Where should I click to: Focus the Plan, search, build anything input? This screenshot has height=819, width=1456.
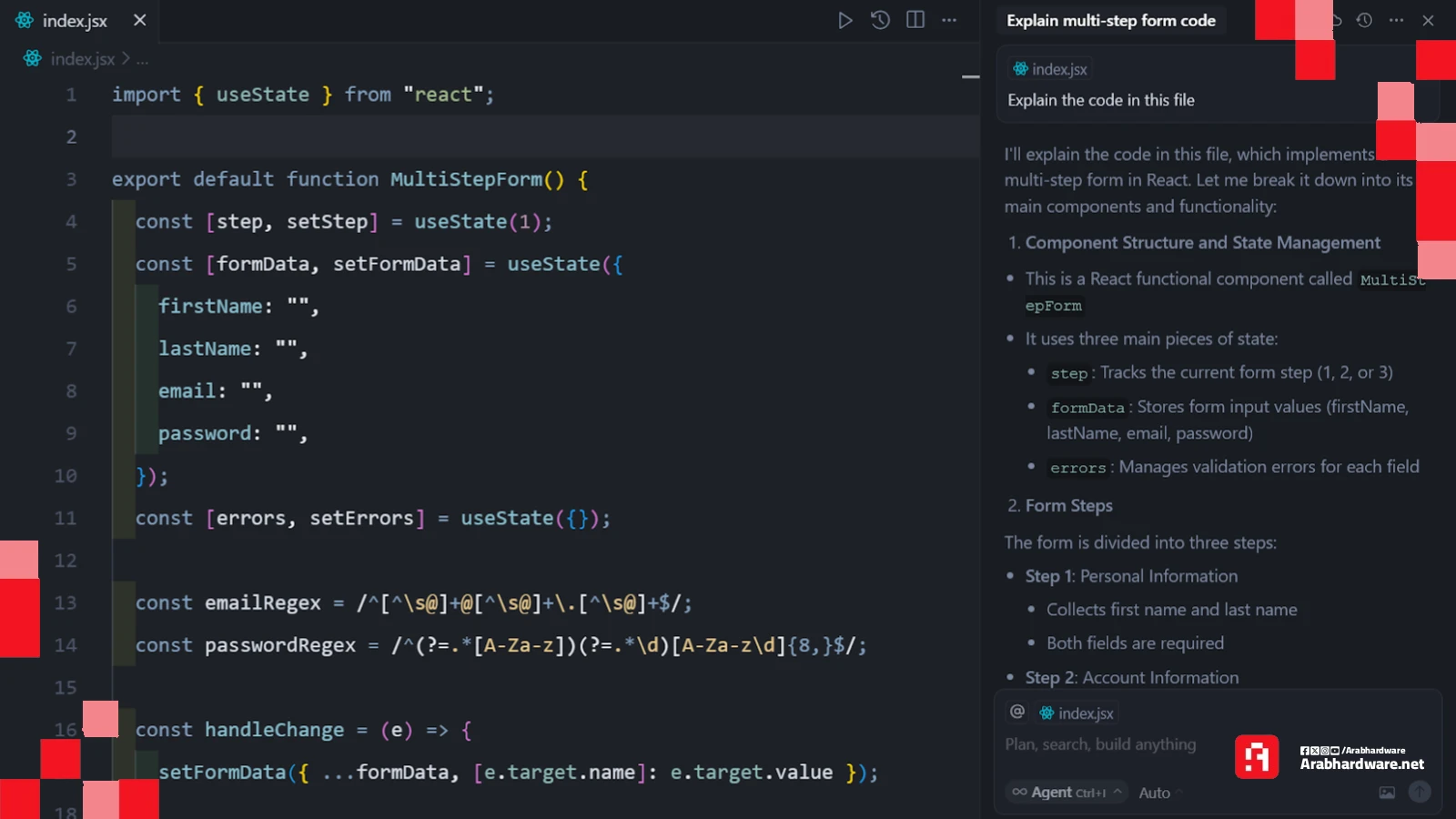1101,744
